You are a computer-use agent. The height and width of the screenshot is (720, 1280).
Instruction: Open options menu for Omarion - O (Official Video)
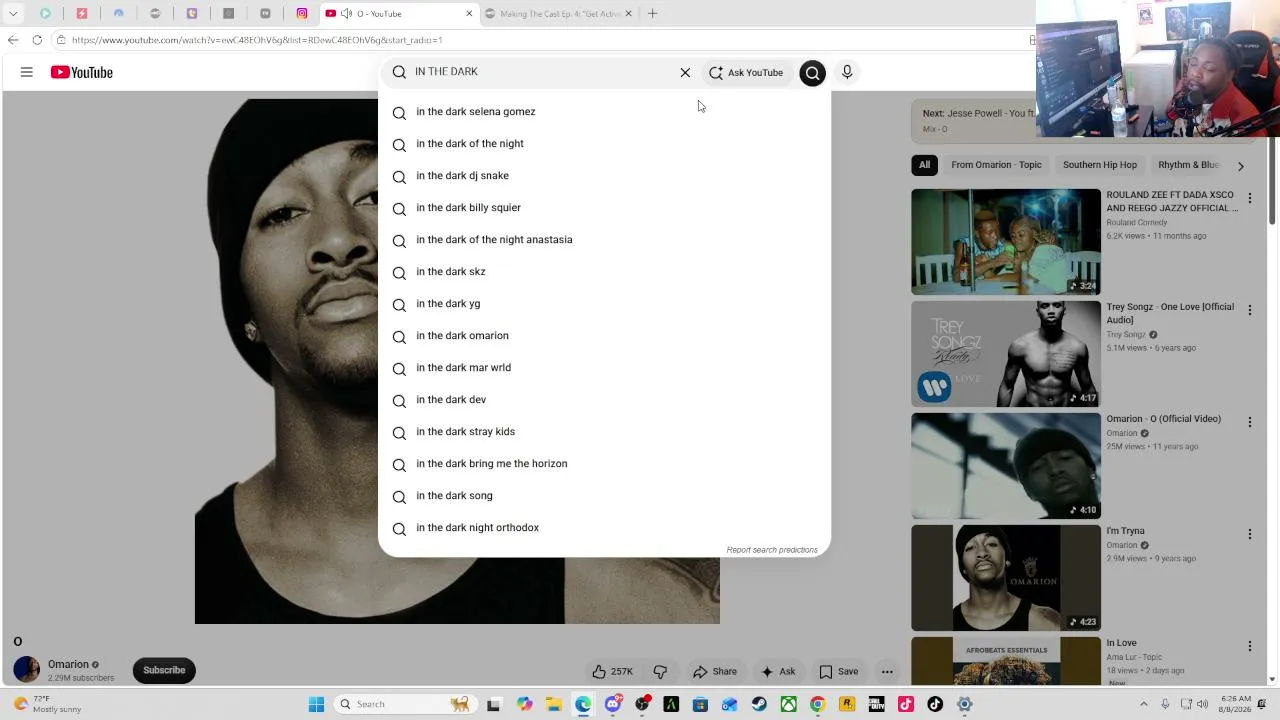coord(1249,422)
